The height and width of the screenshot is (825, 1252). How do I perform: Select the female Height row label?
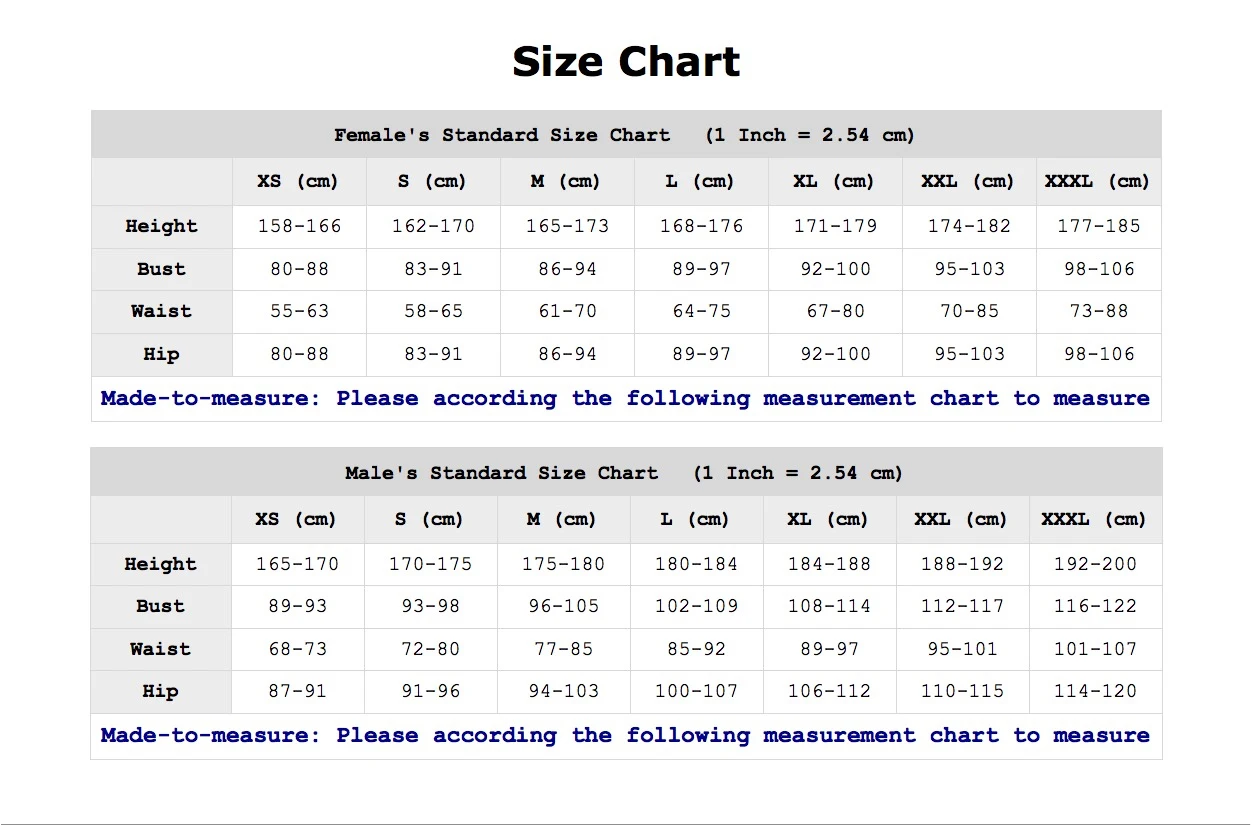[162, 226]
